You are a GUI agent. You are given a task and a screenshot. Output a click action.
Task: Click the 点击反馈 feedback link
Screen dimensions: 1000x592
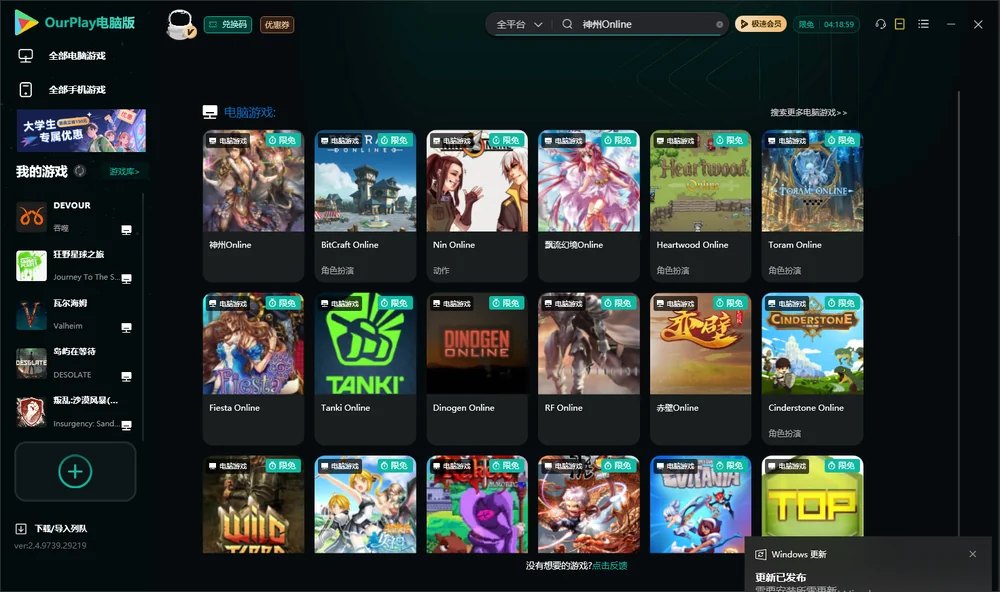click(x=610, y=565)
